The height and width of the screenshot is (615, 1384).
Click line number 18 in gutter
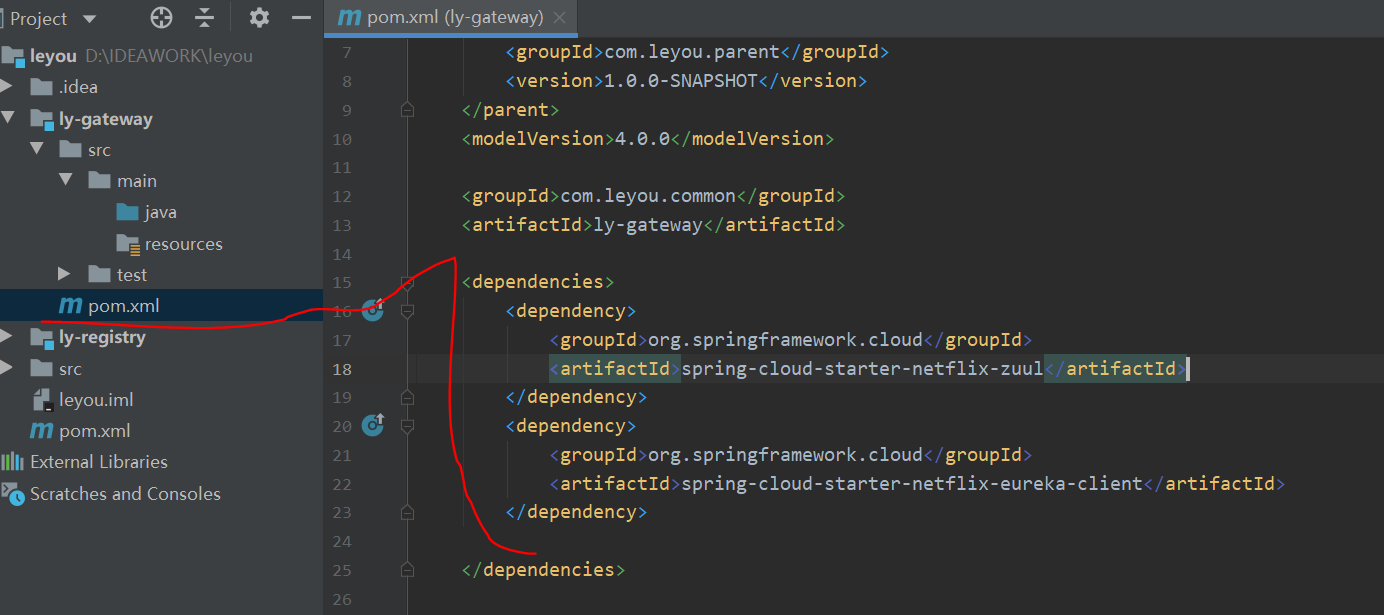tap(342, 369)
